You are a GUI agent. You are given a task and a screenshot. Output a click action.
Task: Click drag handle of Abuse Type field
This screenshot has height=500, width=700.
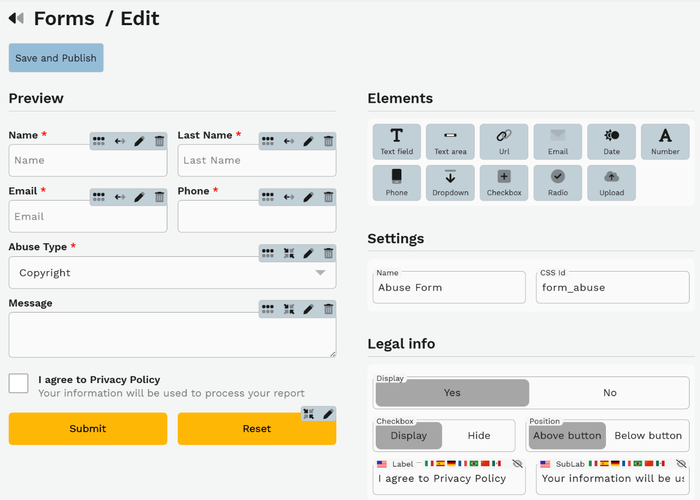(268, 254)
